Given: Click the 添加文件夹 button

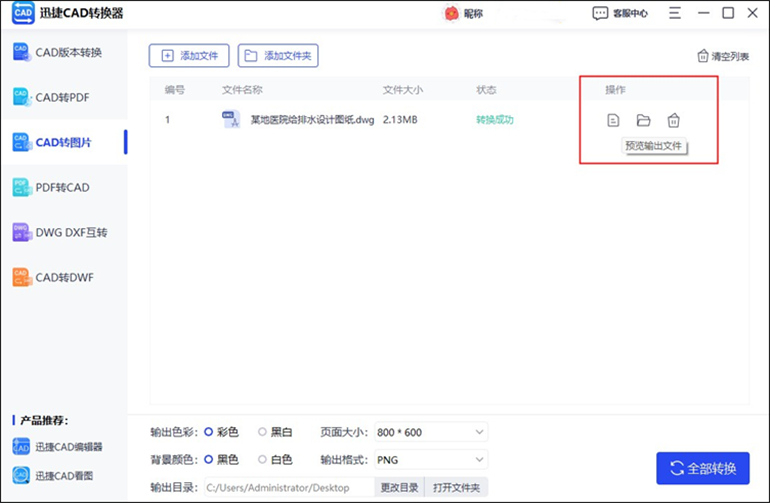Looking at the screenshot, I should pyautogui.click(x=278, y=56).
